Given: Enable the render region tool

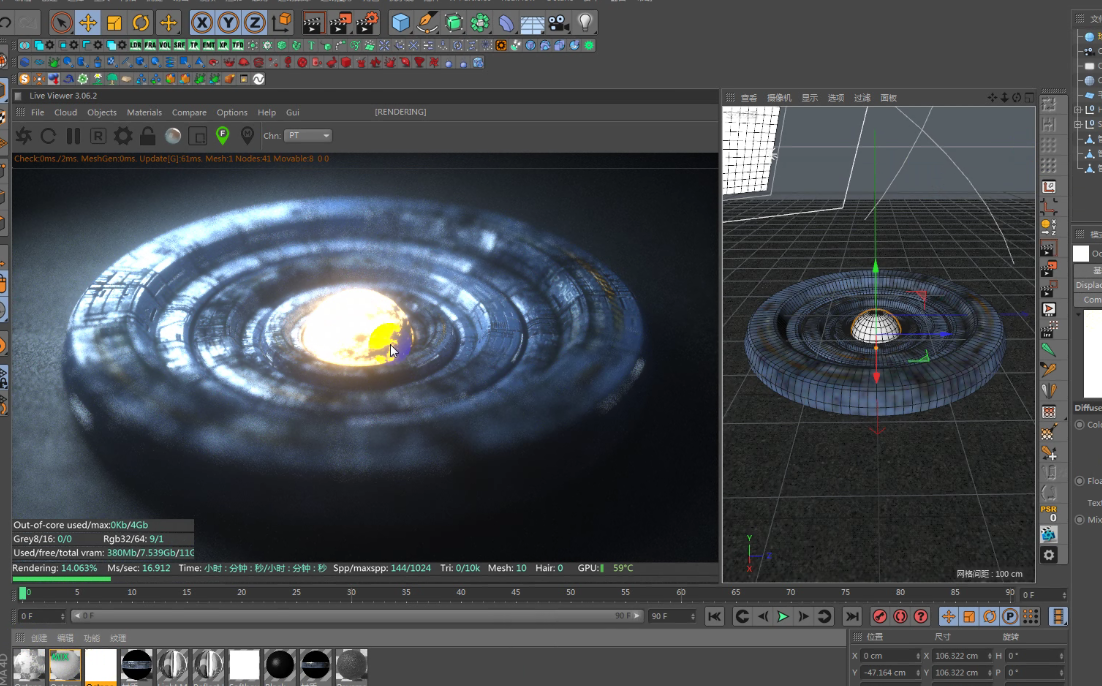Looking at the screenshot, I should [x=196, y=136].
